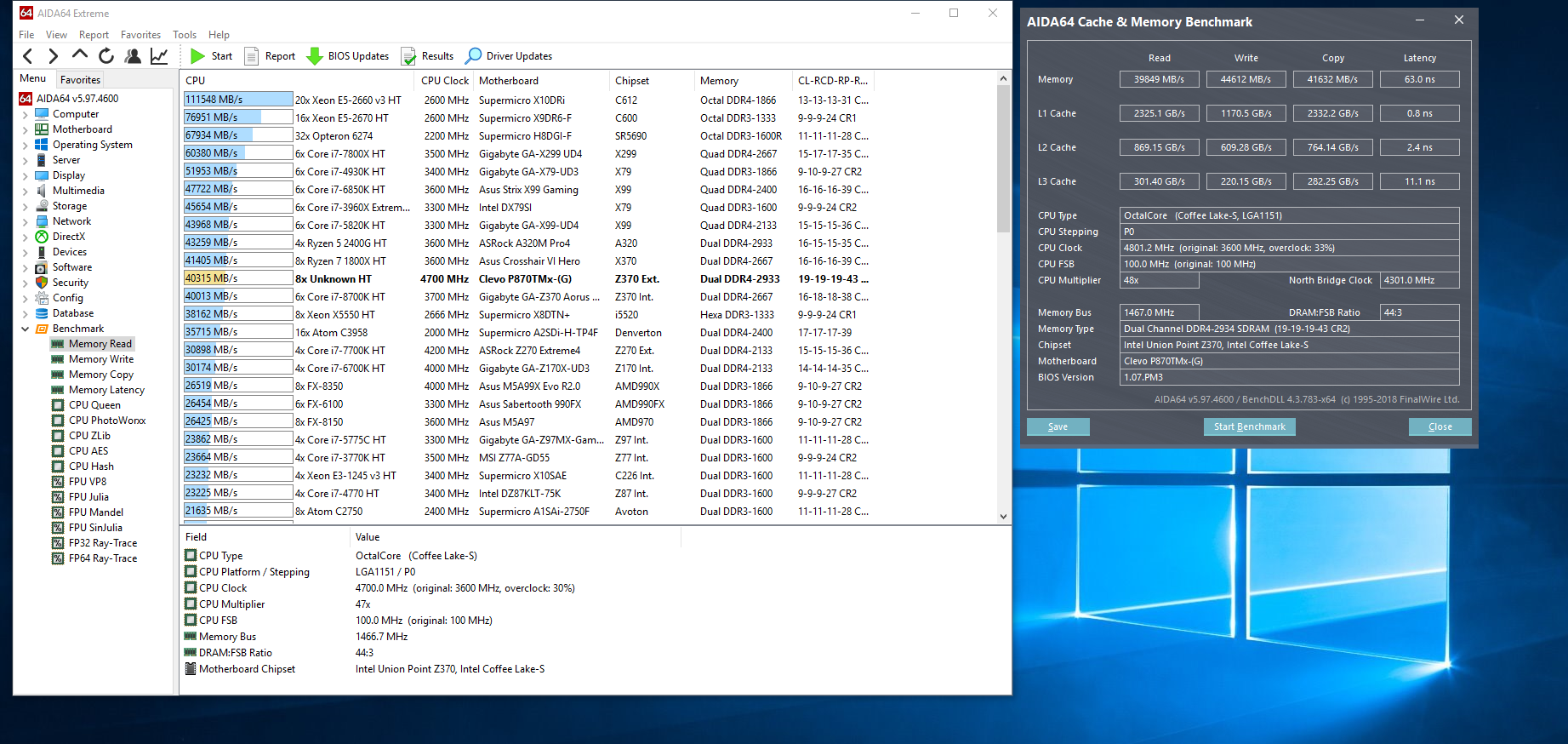The height and width of the screenshot is (744, 1568).
Task: Select the Config icon in the tree
Action: [41, 298]
